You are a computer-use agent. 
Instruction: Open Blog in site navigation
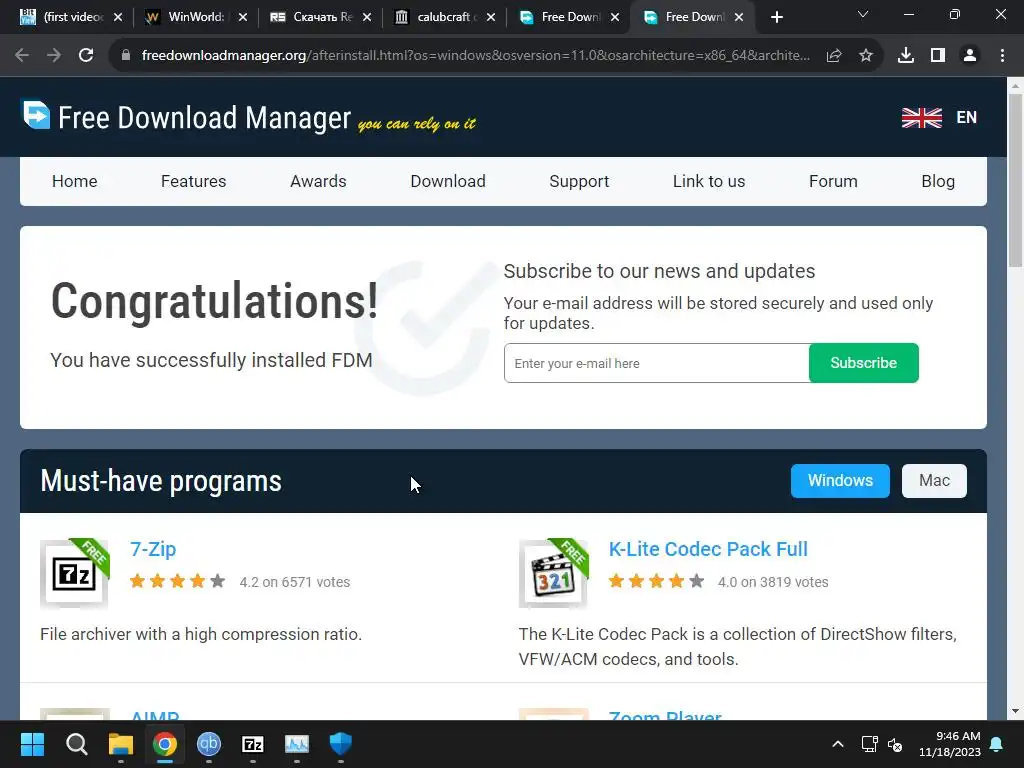[938, 182]
